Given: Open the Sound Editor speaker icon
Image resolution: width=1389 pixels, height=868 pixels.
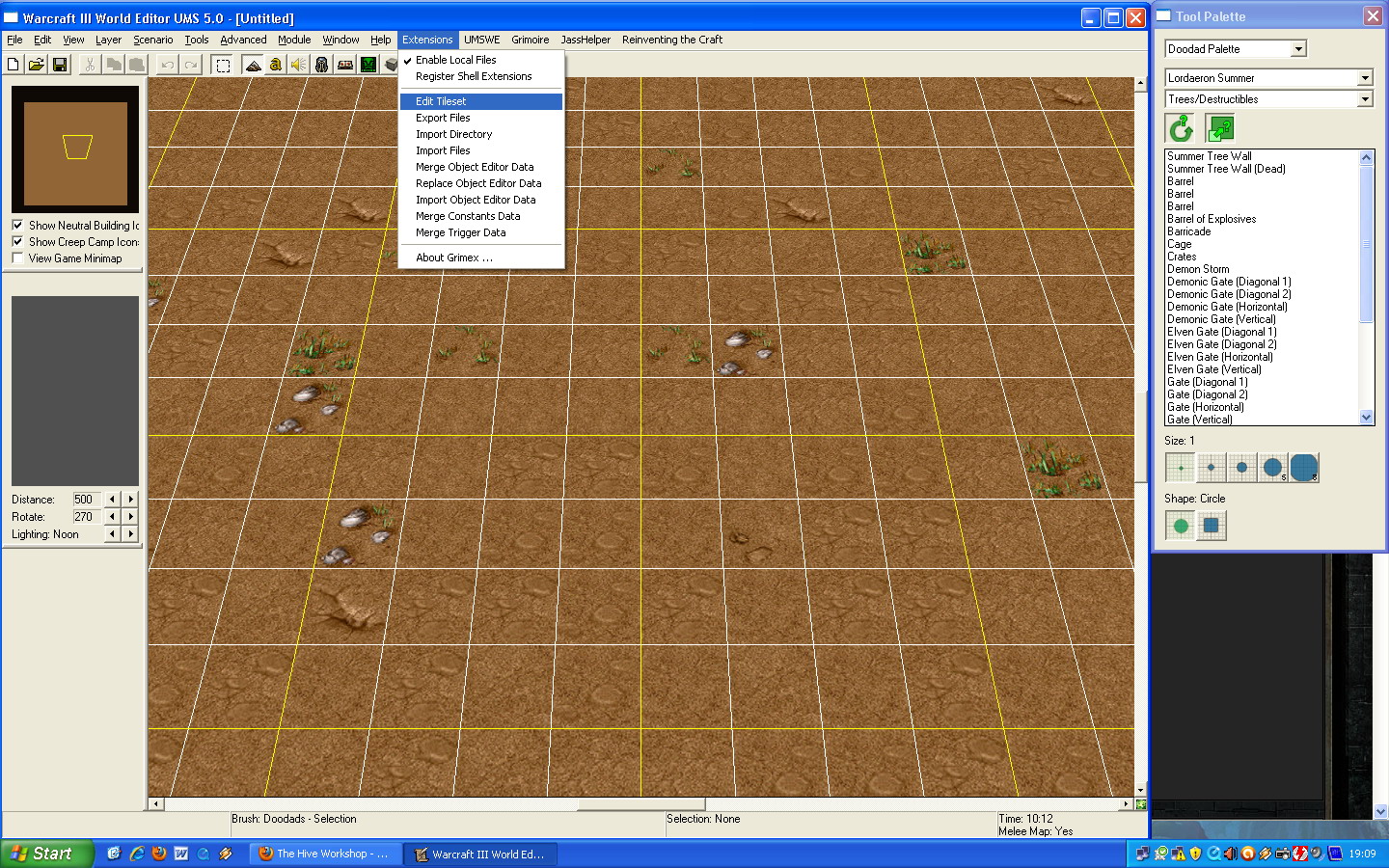Looking at the screenshot, I should [x=299, y=65].
